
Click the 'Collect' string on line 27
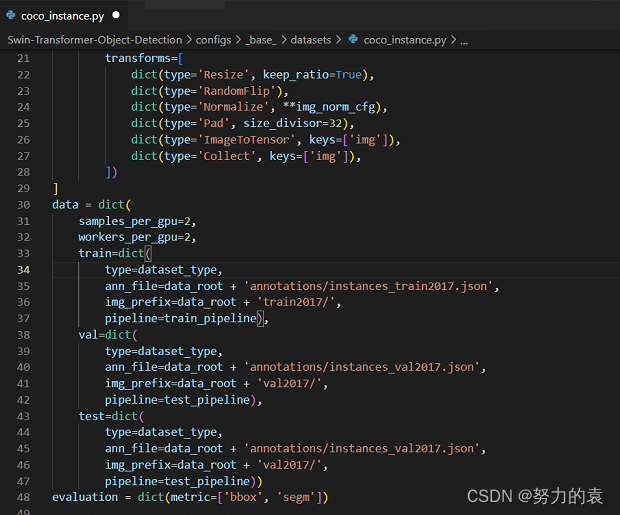pyautogui.click(x=227, y=156)
